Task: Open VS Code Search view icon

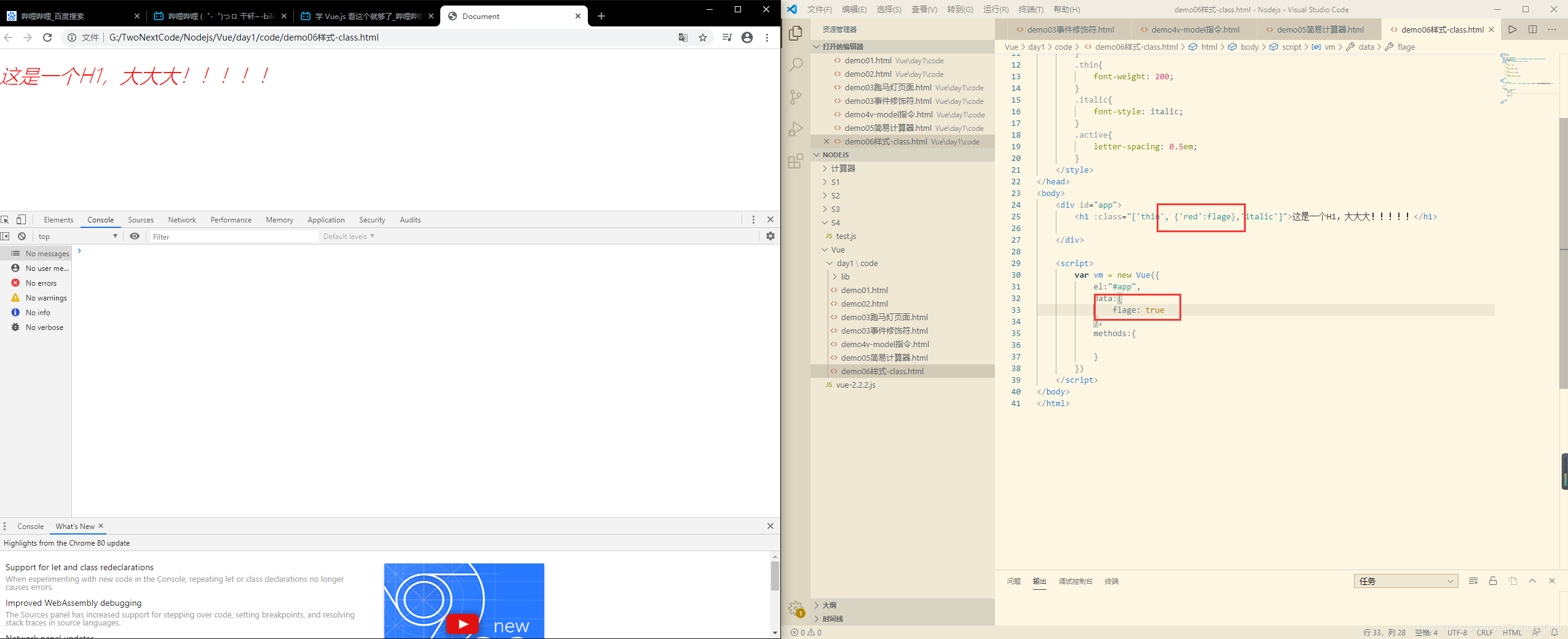Action: (x=796, y=65)
